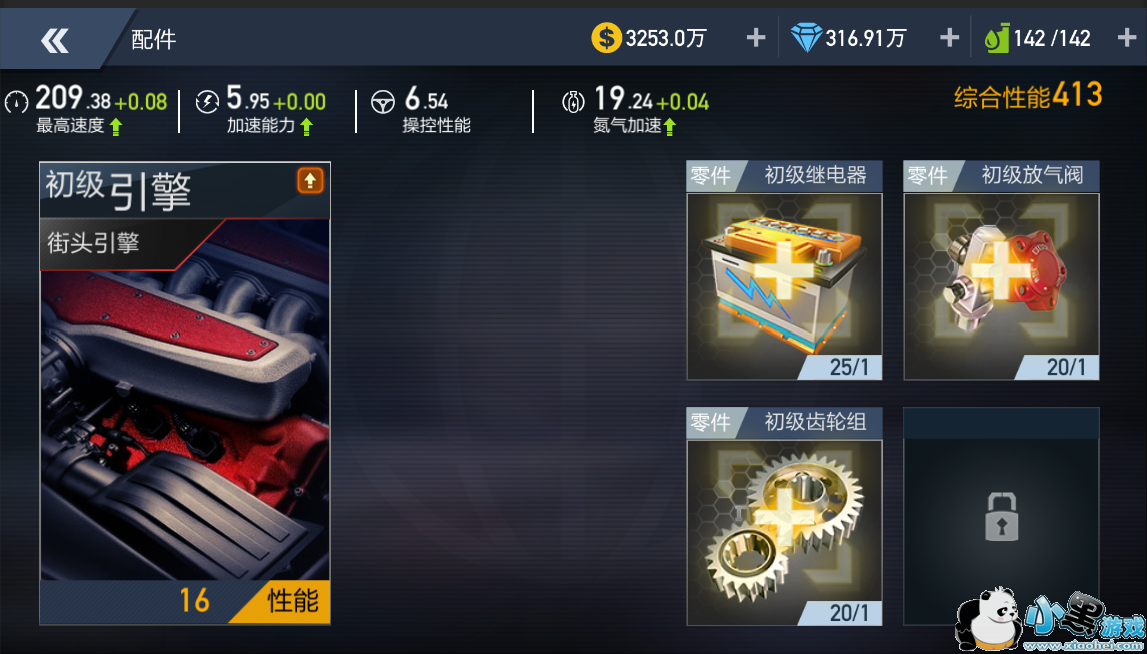
Task: Click the 配件 page title
Action: click(x=154, y=40)
